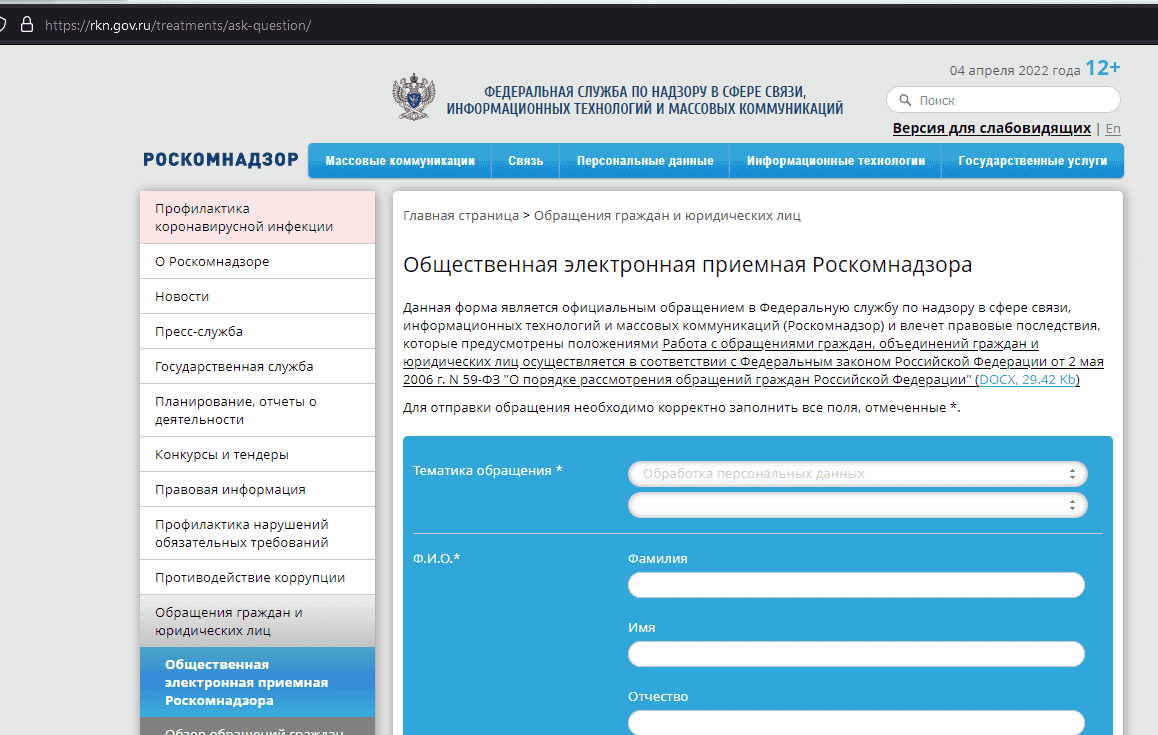Click the browser address bar URL

point(178,25)
